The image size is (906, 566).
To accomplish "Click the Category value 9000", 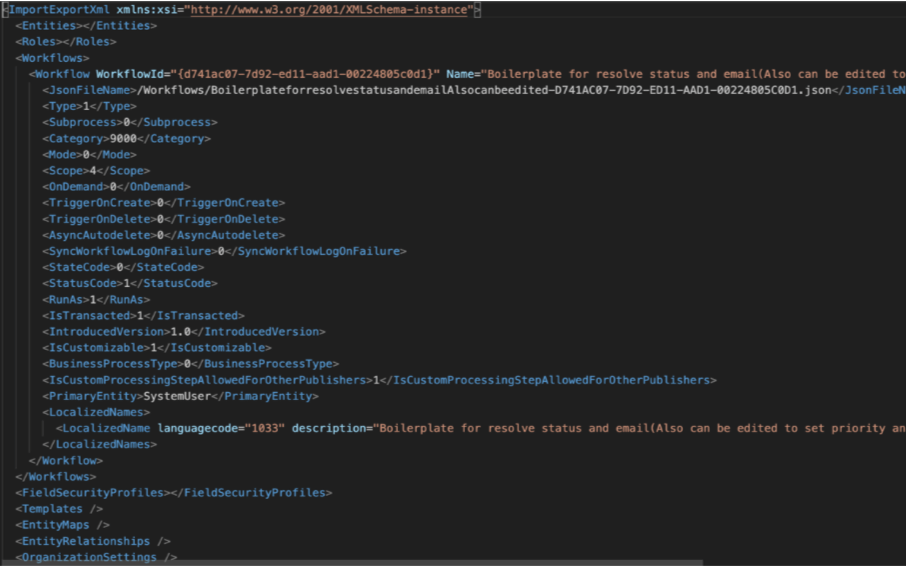I will point(123,139).
